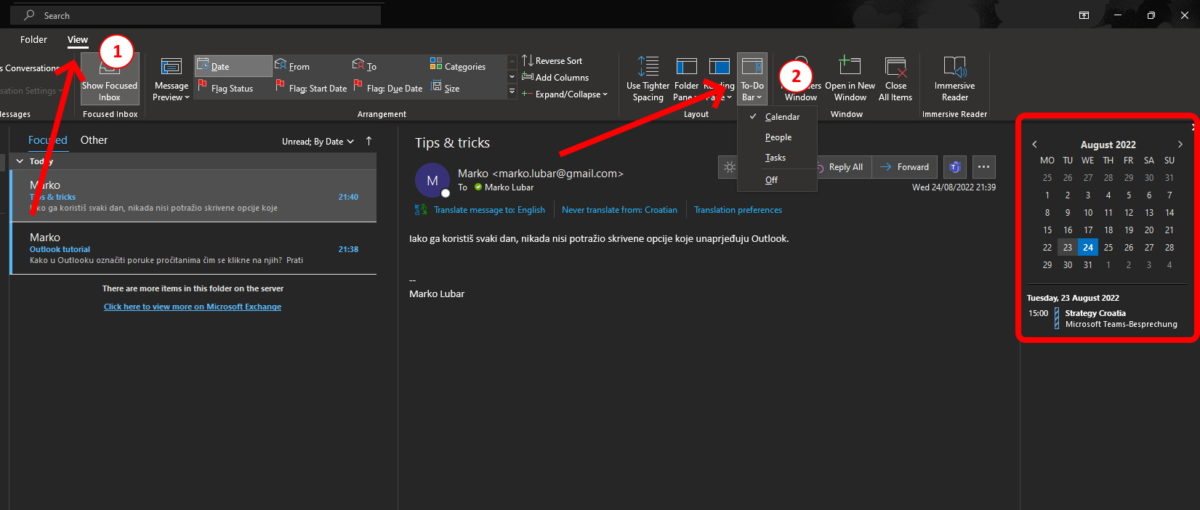The image size is (1200, 510).
Task: Select date 31 in August calendar
Action: [x=1088, y=265]
